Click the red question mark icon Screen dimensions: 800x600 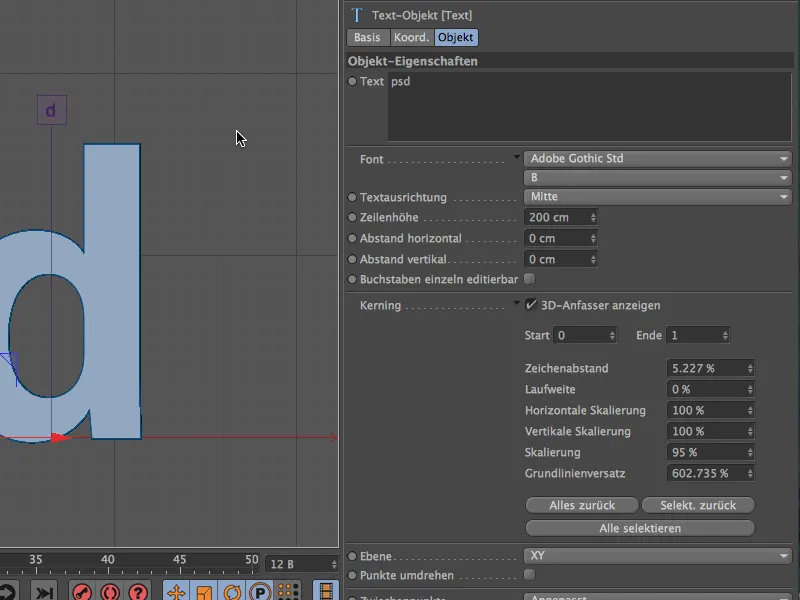click(137, 592)
